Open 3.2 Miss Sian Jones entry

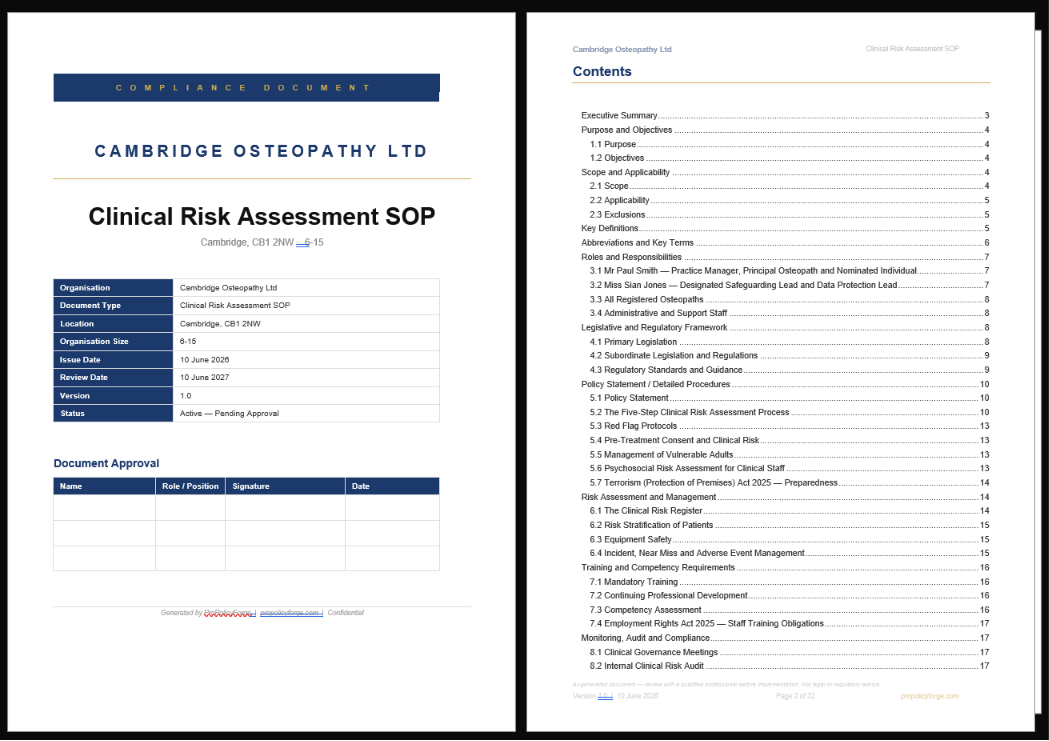(x=789, y=285)
